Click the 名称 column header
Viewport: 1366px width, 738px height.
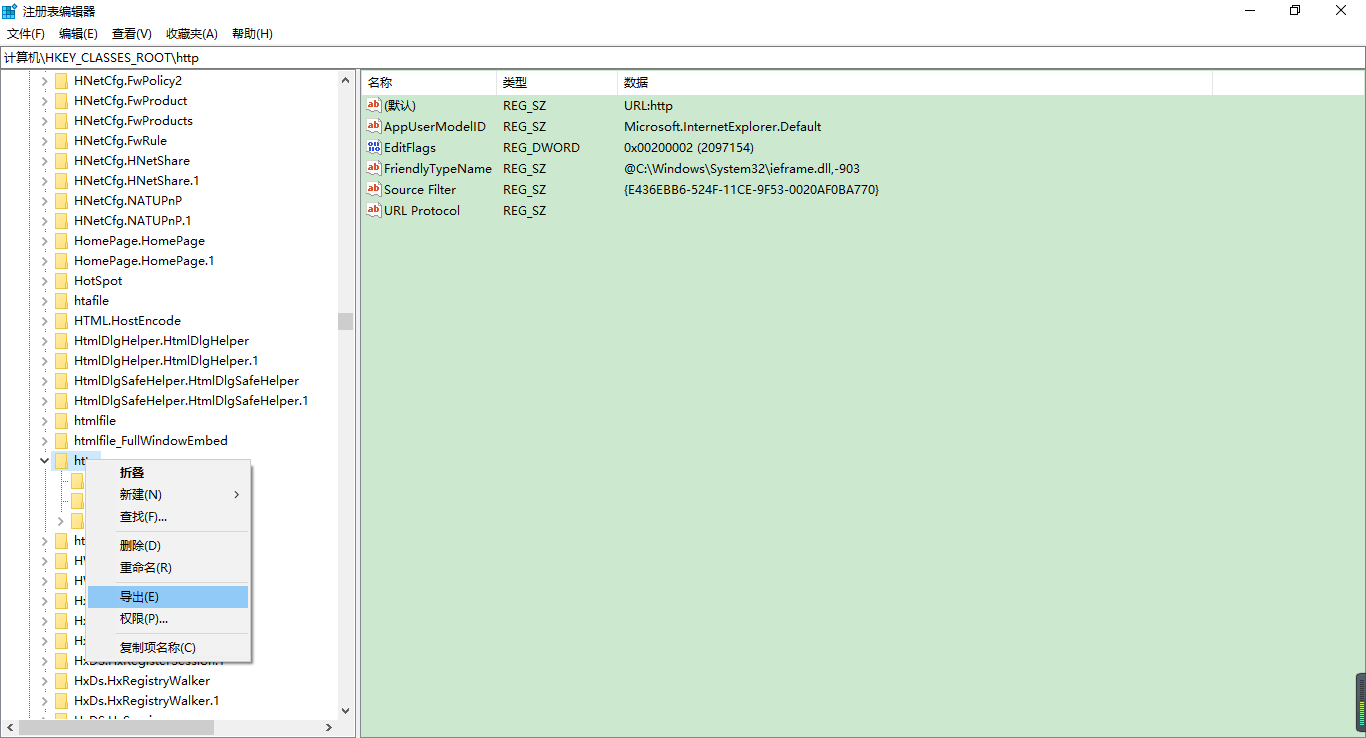429,83
